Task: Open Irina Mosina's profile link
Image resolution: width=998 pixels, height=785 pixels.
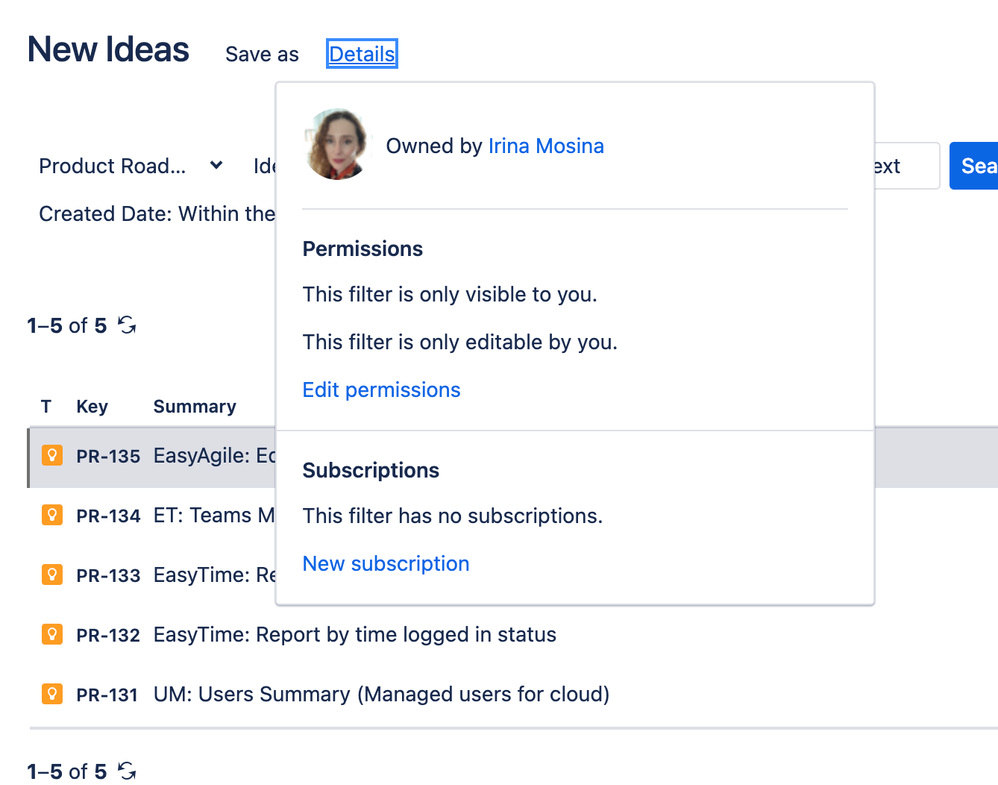Action: [546, 146]
